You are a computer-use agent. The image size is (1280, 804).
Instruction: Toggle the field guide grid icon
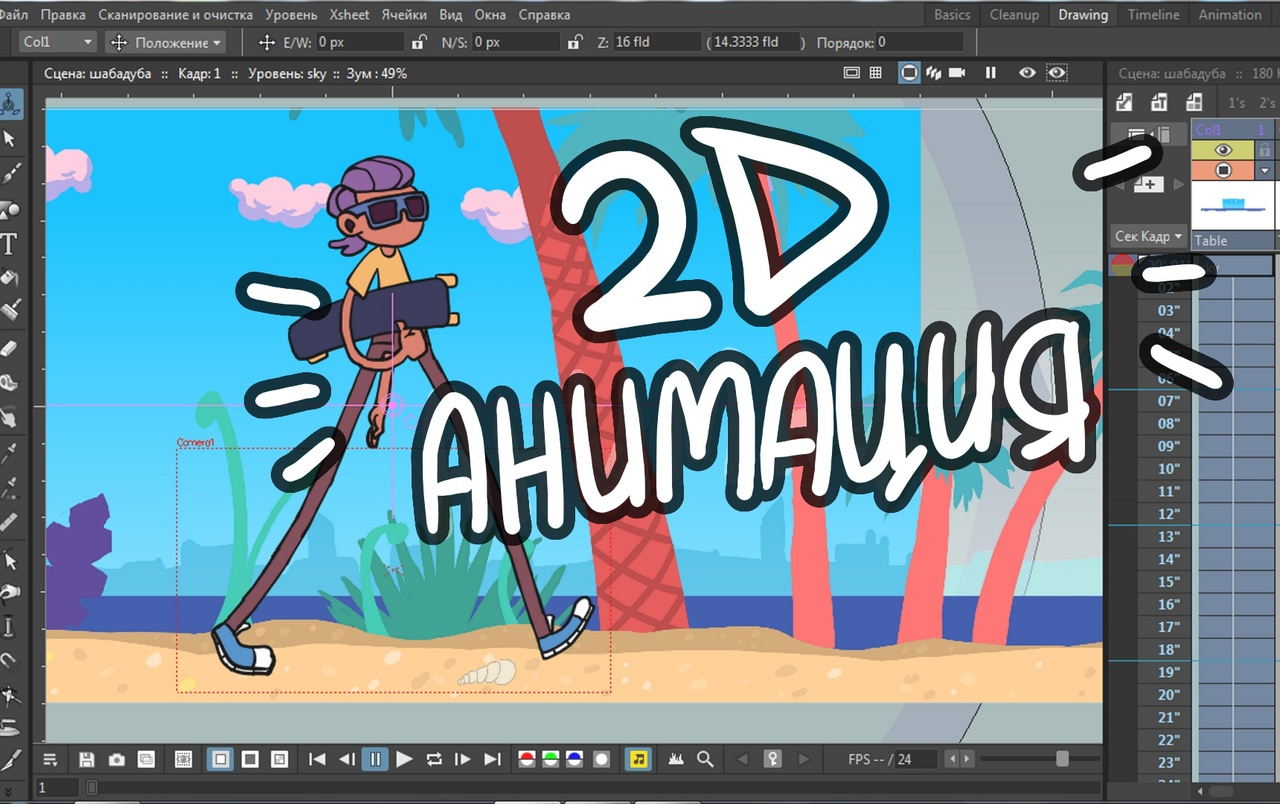876,73
